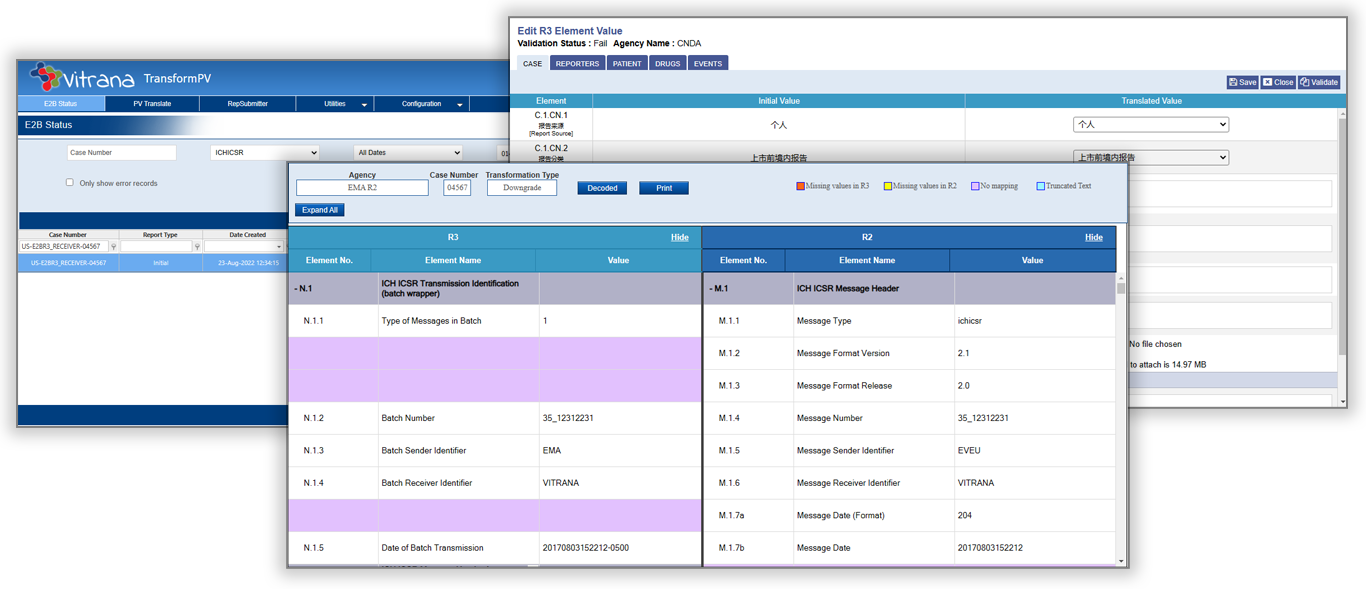The height and width of the screenshot is (589, 1366).
Task: Switch to the REPORTERS tab
Action: [577, 63]
